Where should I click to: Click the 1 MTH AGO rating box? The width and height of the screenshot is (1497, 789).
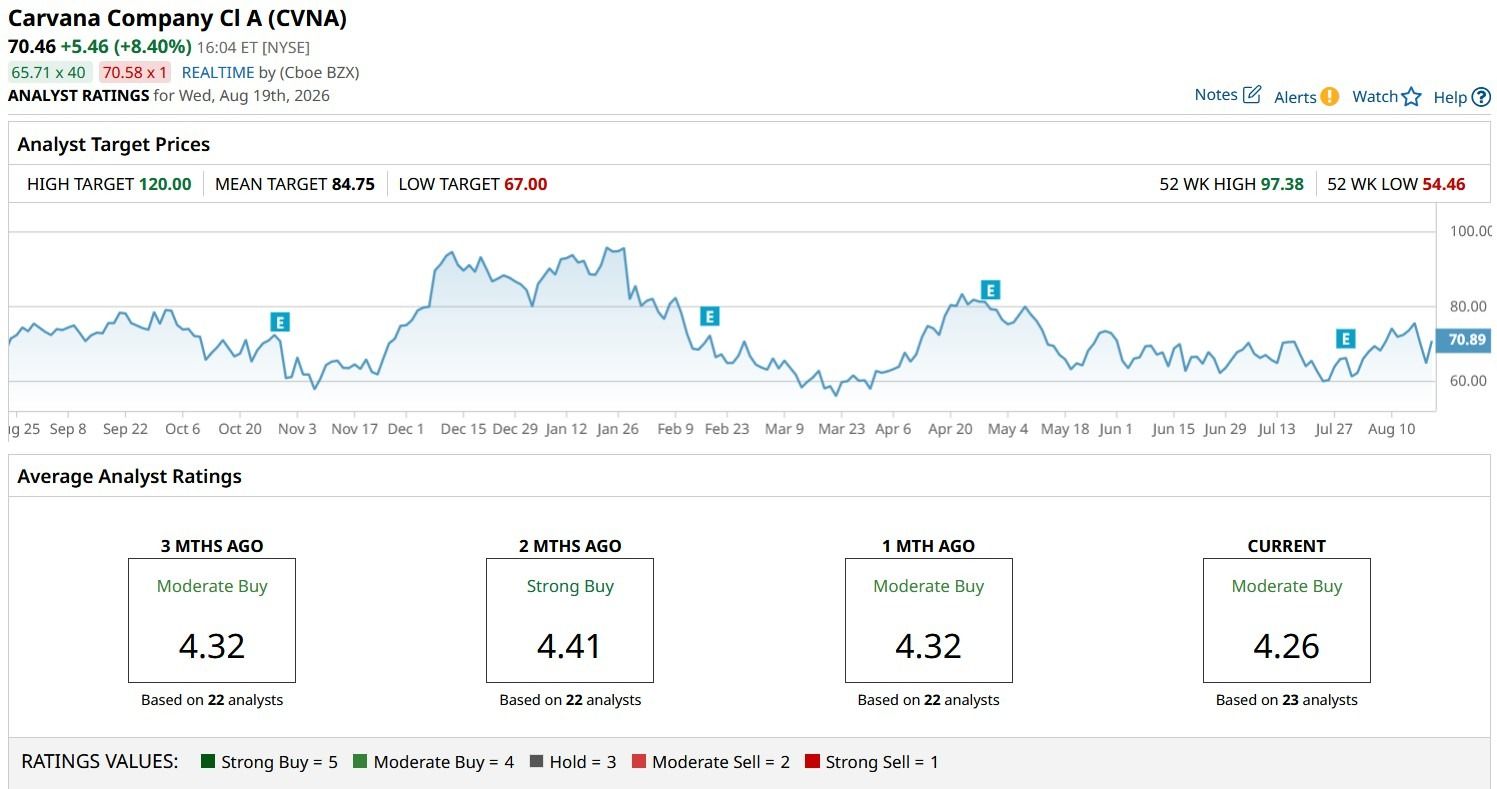(929, 620)
